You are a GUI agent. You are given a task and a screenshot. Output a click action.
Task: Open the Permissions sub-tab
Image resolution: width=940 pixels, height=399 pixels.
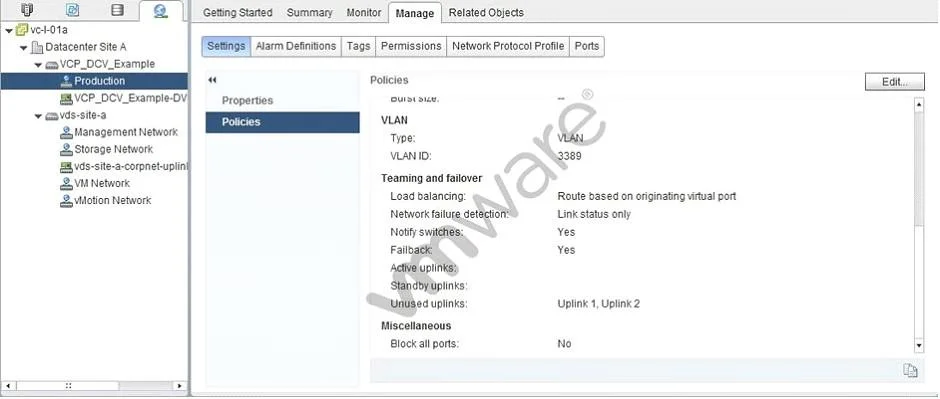point(411,46)
